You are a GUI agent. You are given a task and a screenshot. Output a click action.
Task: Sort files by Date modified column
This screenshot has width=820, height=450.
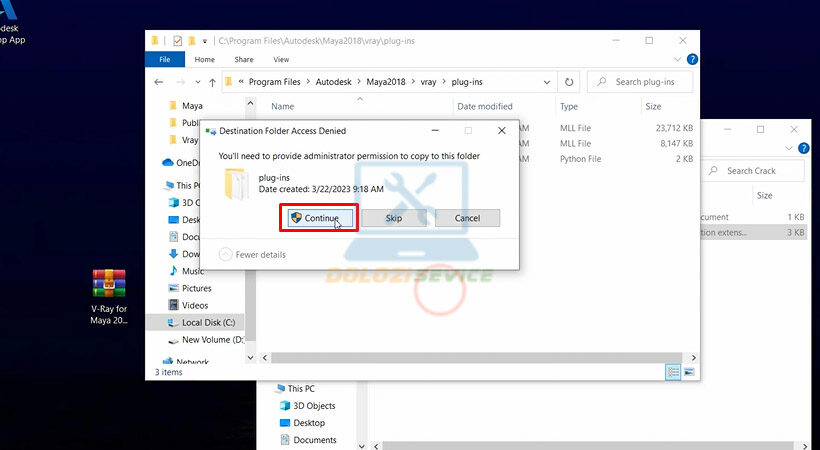(x=485, y=106)
